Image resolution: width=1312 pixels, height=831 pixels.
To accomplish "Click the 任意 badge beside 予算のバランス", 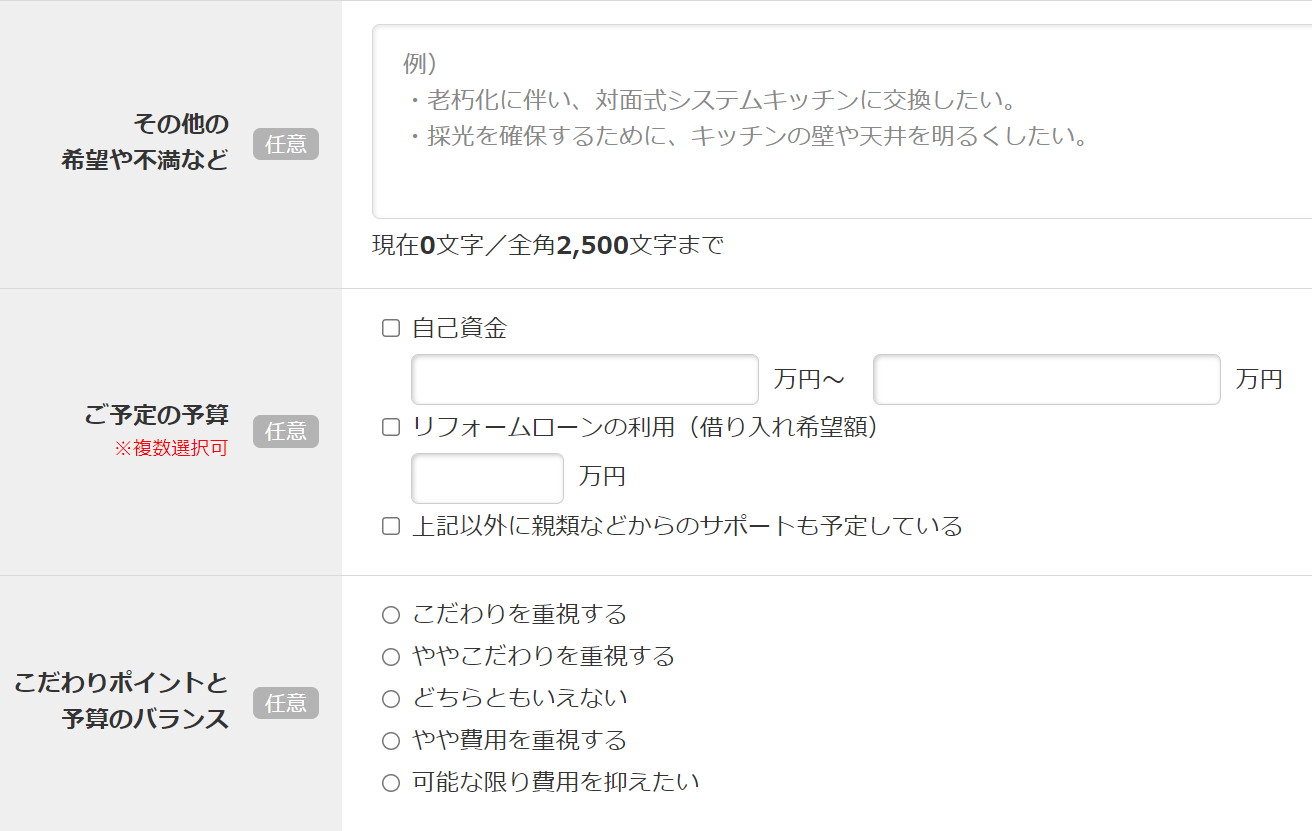I will [x=286, y=703].
